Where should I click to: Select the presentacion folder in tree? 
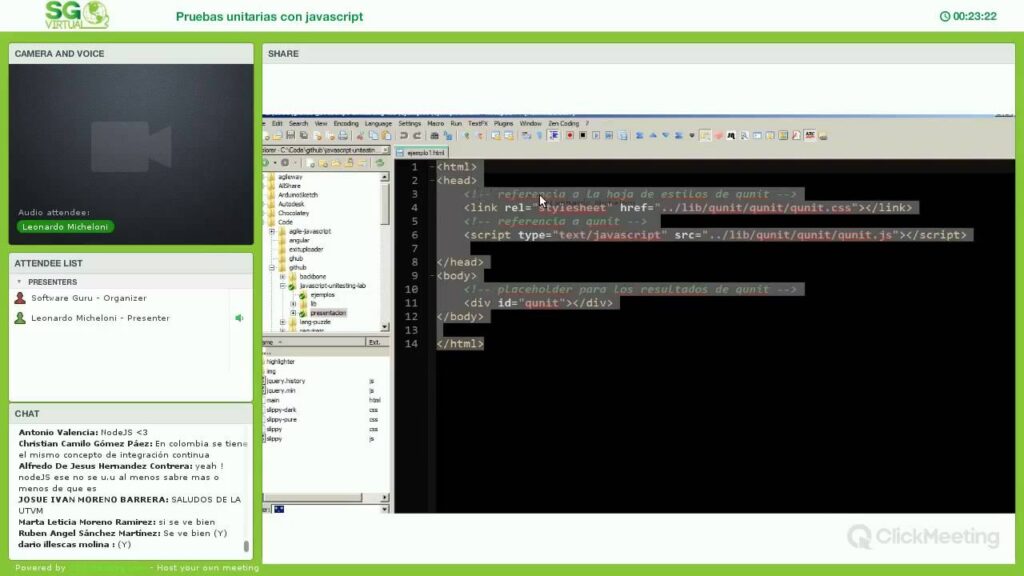coord(327,313)
